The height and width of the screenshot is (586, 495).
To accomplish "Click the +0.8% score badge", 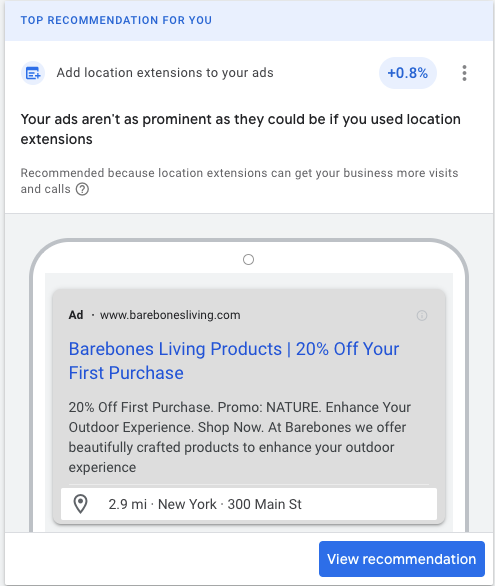I will pos(408,73).
